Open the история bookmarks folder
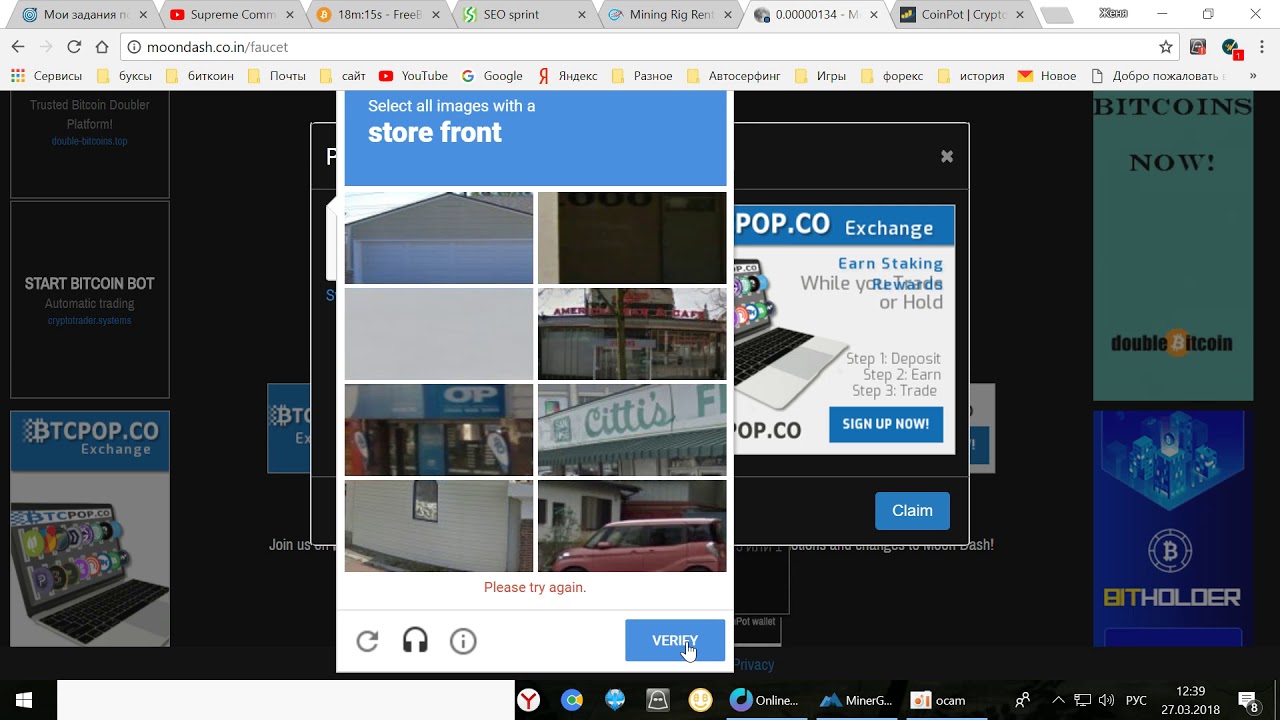 pos(971,76)
